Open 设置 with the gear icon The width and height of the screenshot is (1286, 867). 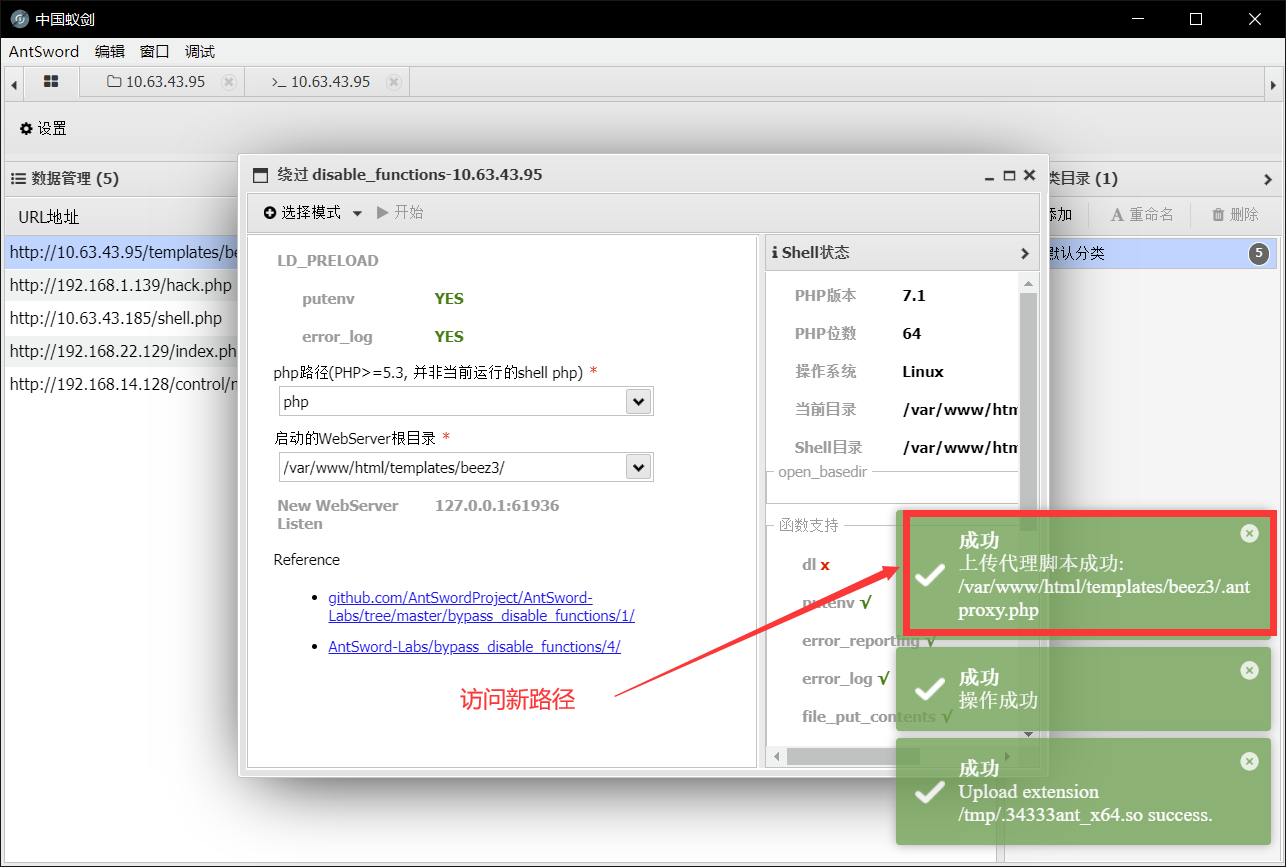[x=43, y=128]
